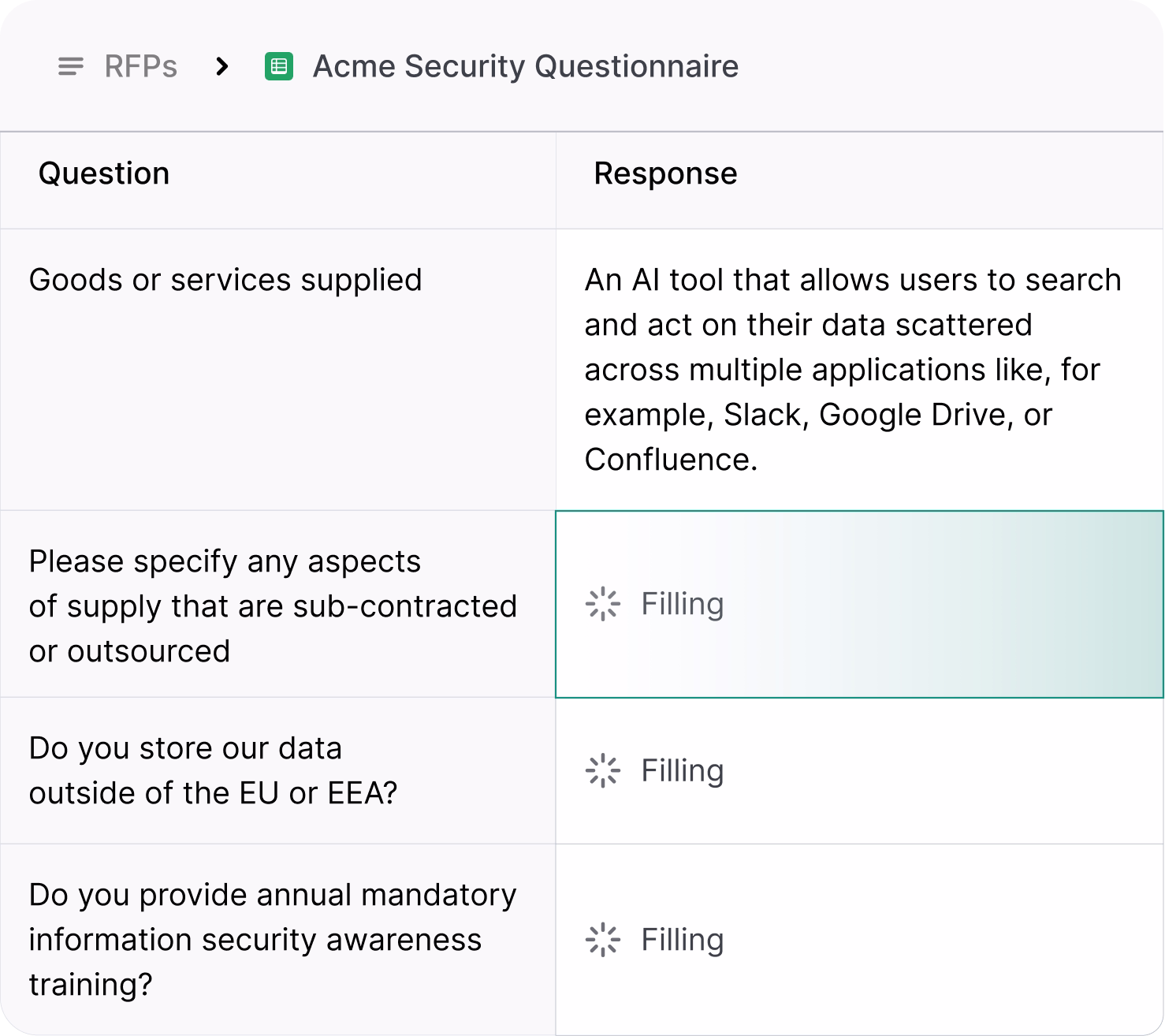Image resolution: width=1165 pixels, height=1036 pixels.
Task: Click the breadcrumb chevron arrow
Action: (x=222, y=67)
